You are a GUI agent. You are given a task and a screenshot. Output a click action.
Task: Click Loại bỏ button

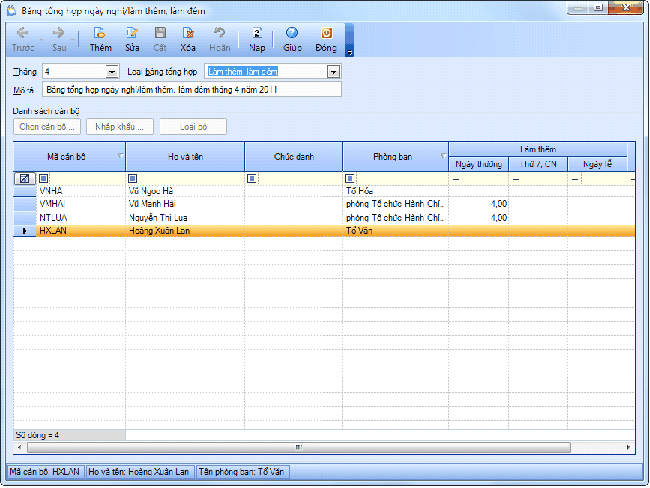tap(193, 127)
